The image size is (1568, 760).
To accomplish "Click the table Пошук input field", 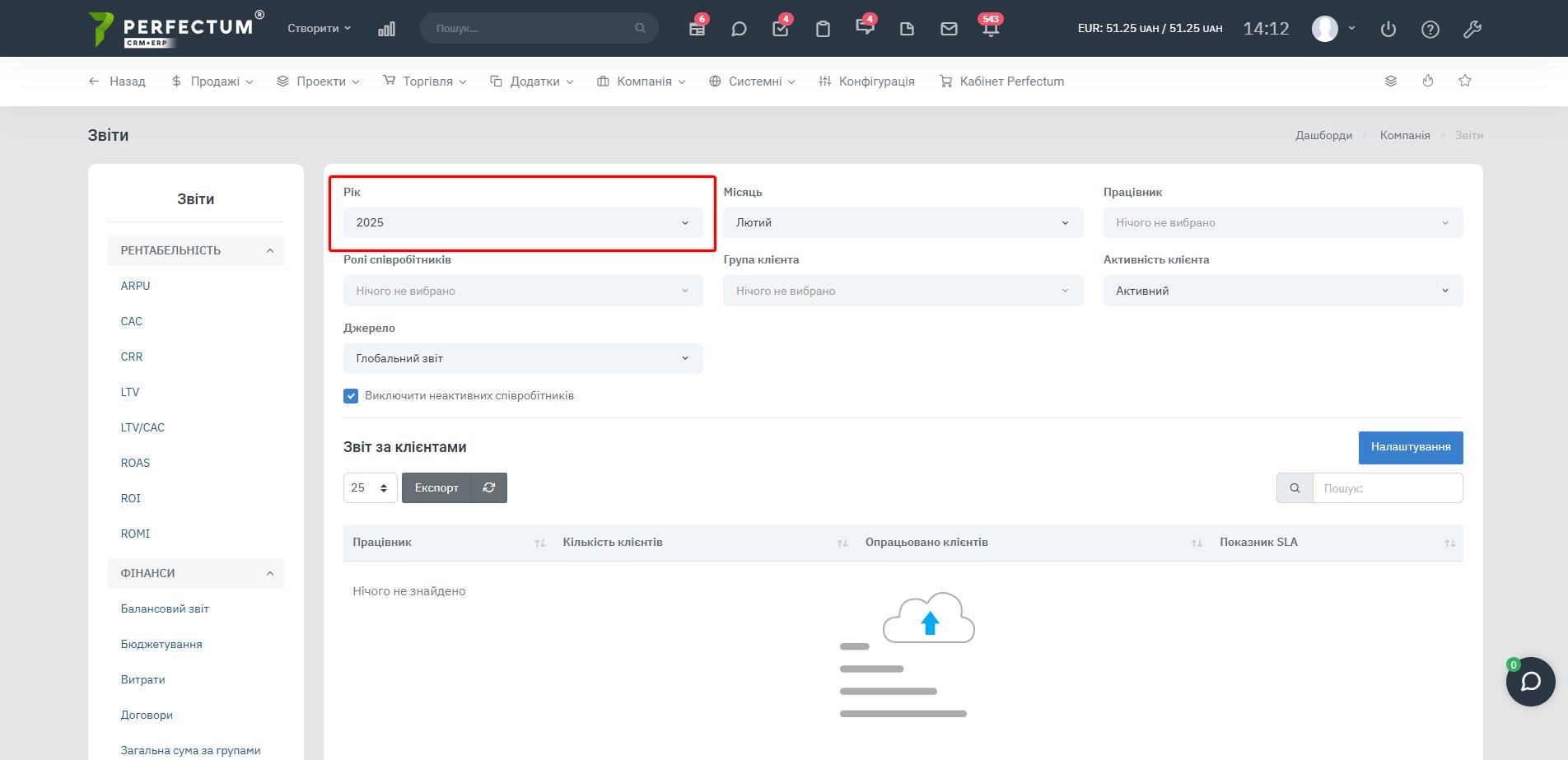I will 1387,488.
